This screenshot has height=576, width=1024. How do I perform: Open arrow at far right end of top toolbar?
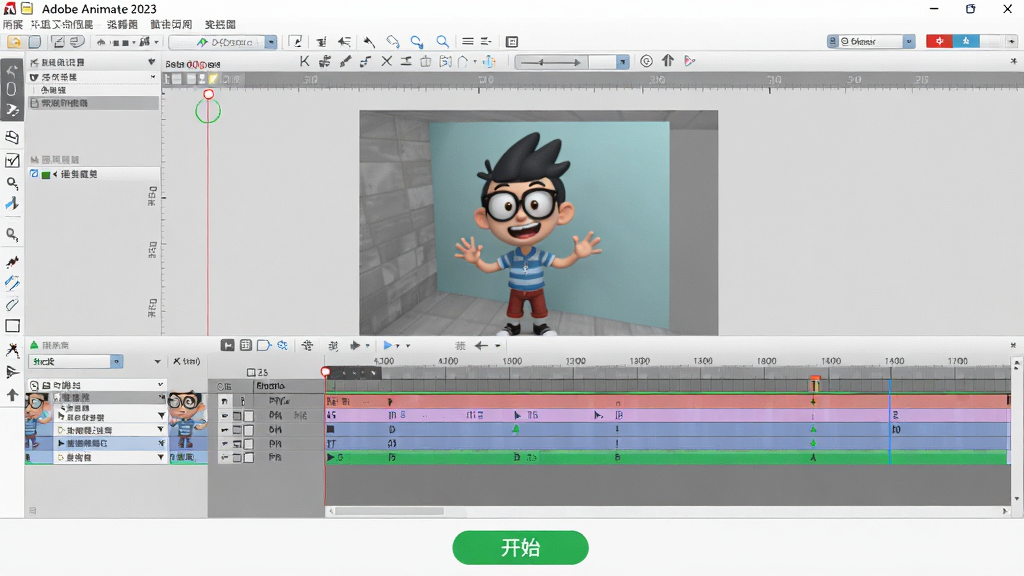click(1012, 41)
